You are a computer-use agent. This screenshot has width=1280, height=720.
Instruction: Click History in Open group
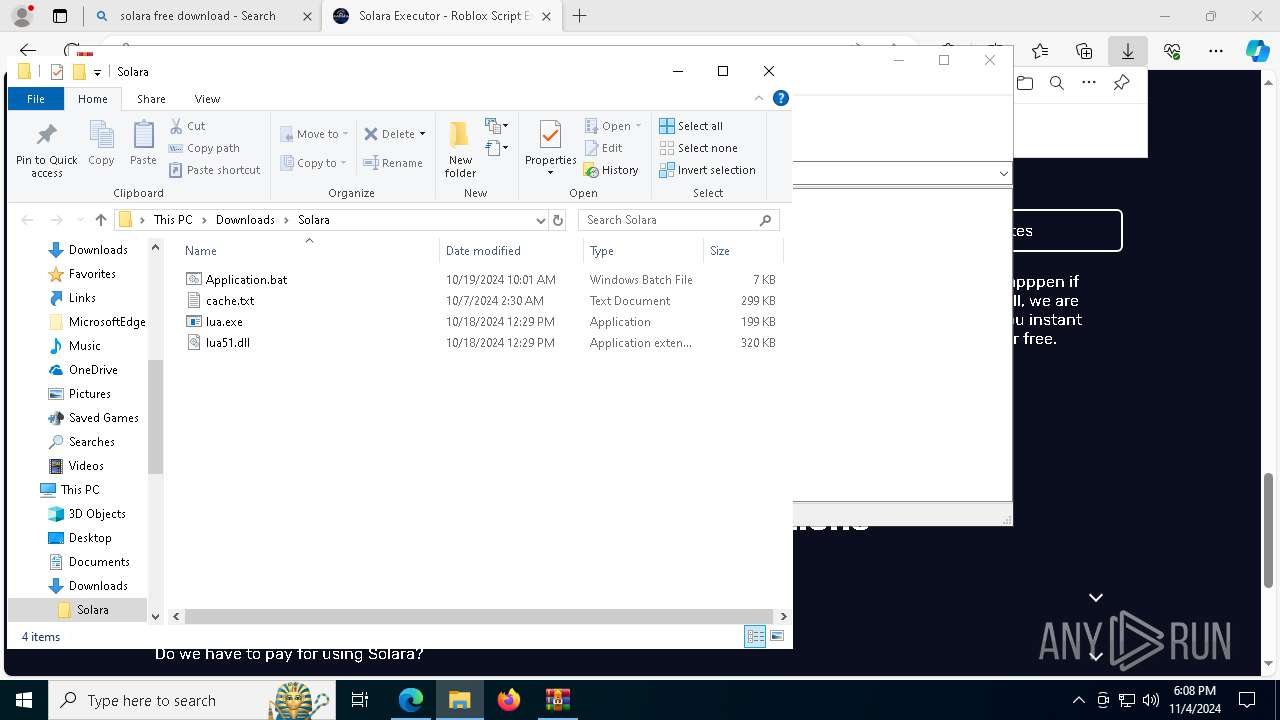pos(611,170)
